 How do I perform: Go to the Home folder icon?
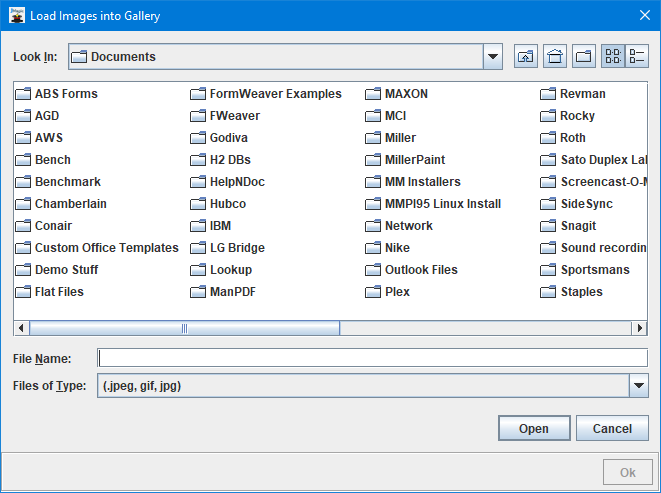pyautogui.click(x=555, y=57)
